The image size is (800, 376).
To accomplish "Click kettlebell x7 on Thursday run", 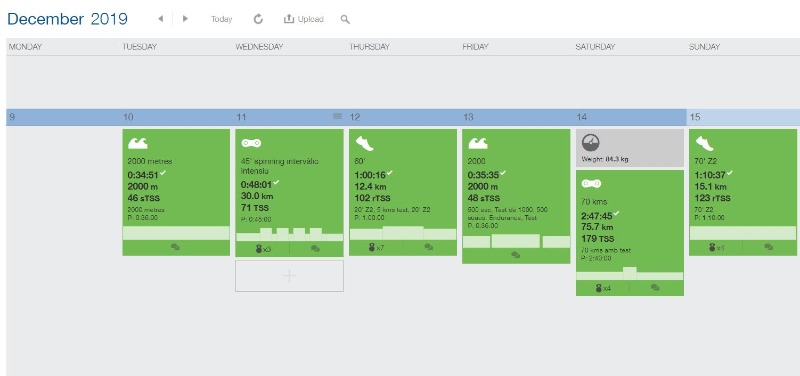I will coord(376,247).
